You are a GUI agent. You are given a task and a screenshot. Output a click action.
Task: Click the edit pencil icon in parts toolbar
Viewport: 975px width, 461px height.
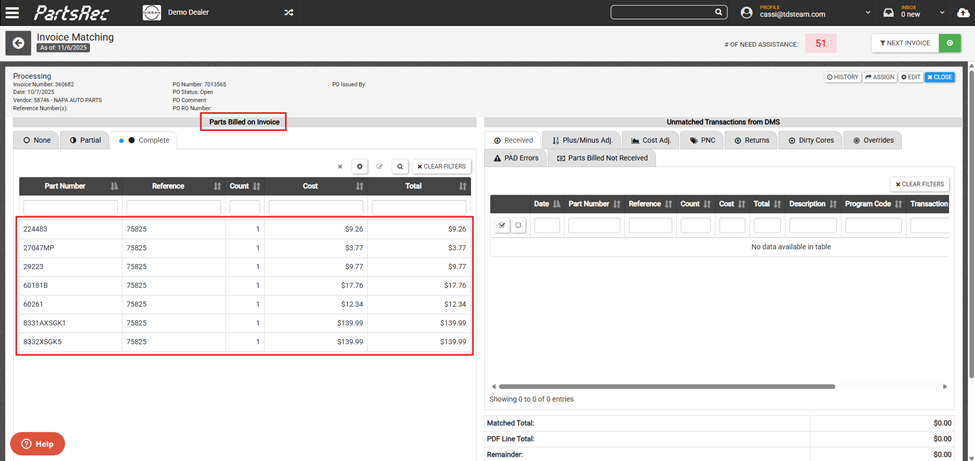tap(379, 167)
